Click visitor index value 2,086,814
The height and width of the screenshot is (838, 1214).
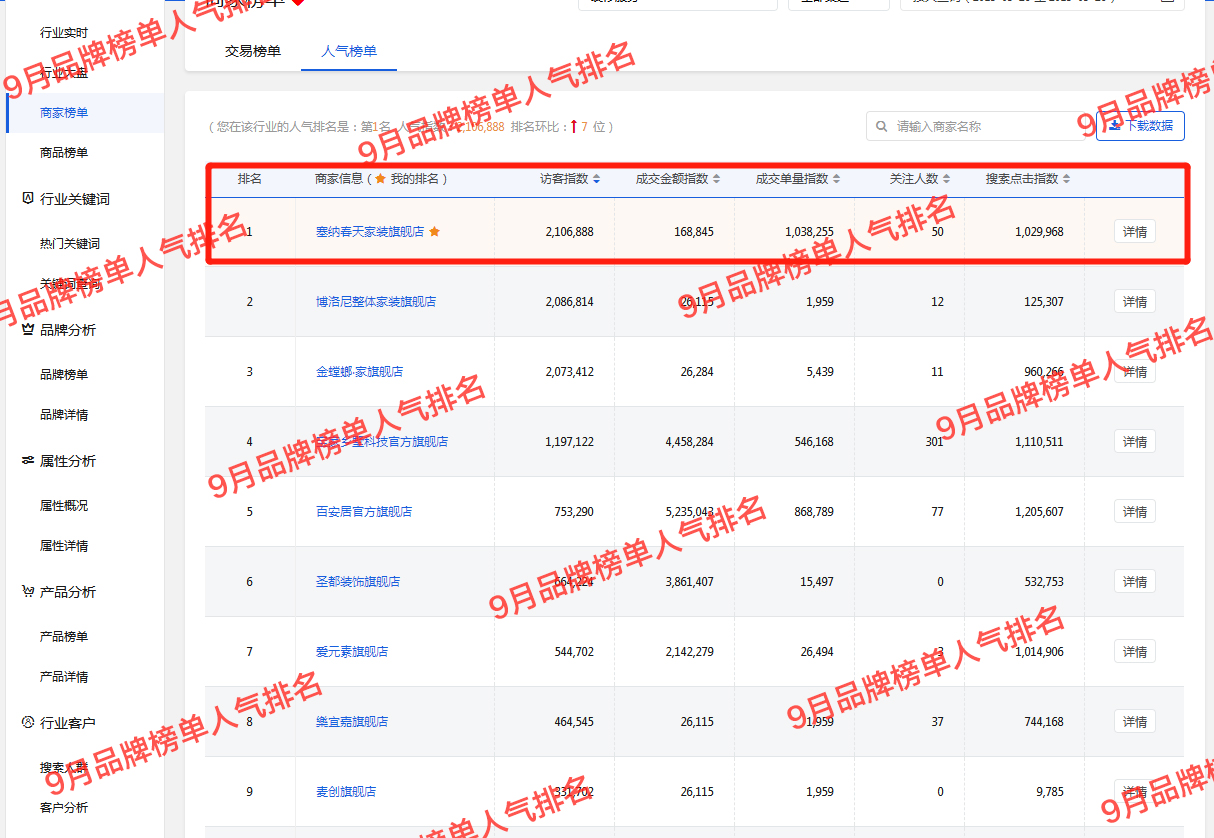point(570,302)
